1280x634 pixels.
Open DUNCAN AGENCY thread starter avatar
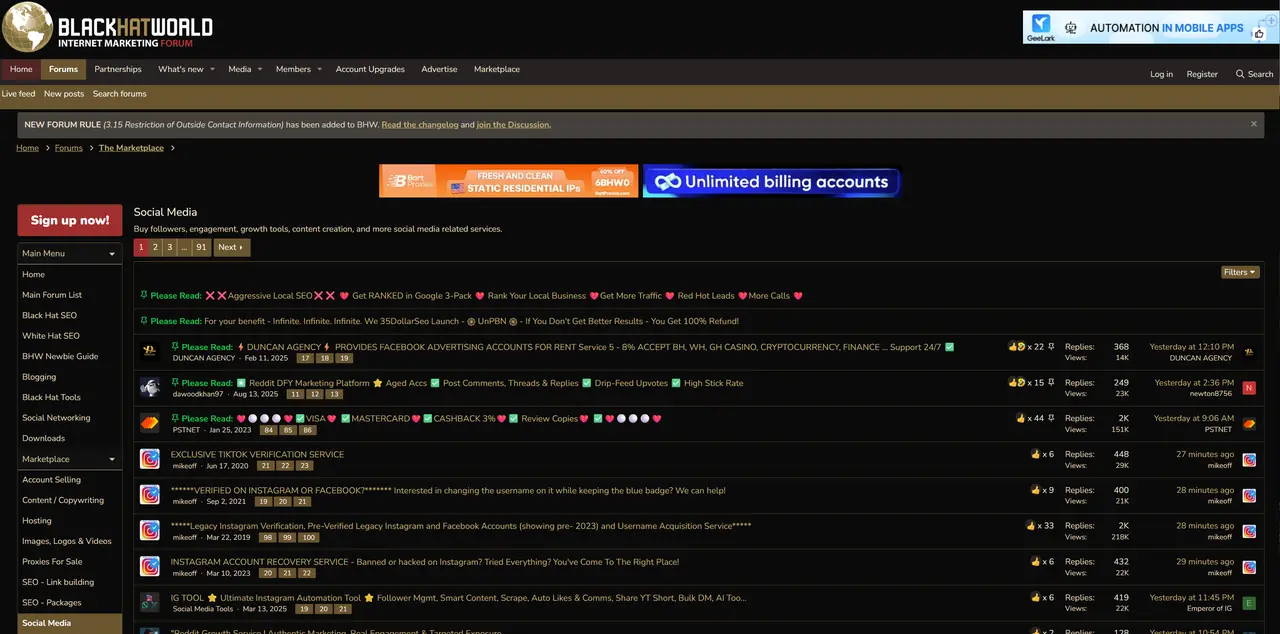pyautogui.click(x=149, y=352)
